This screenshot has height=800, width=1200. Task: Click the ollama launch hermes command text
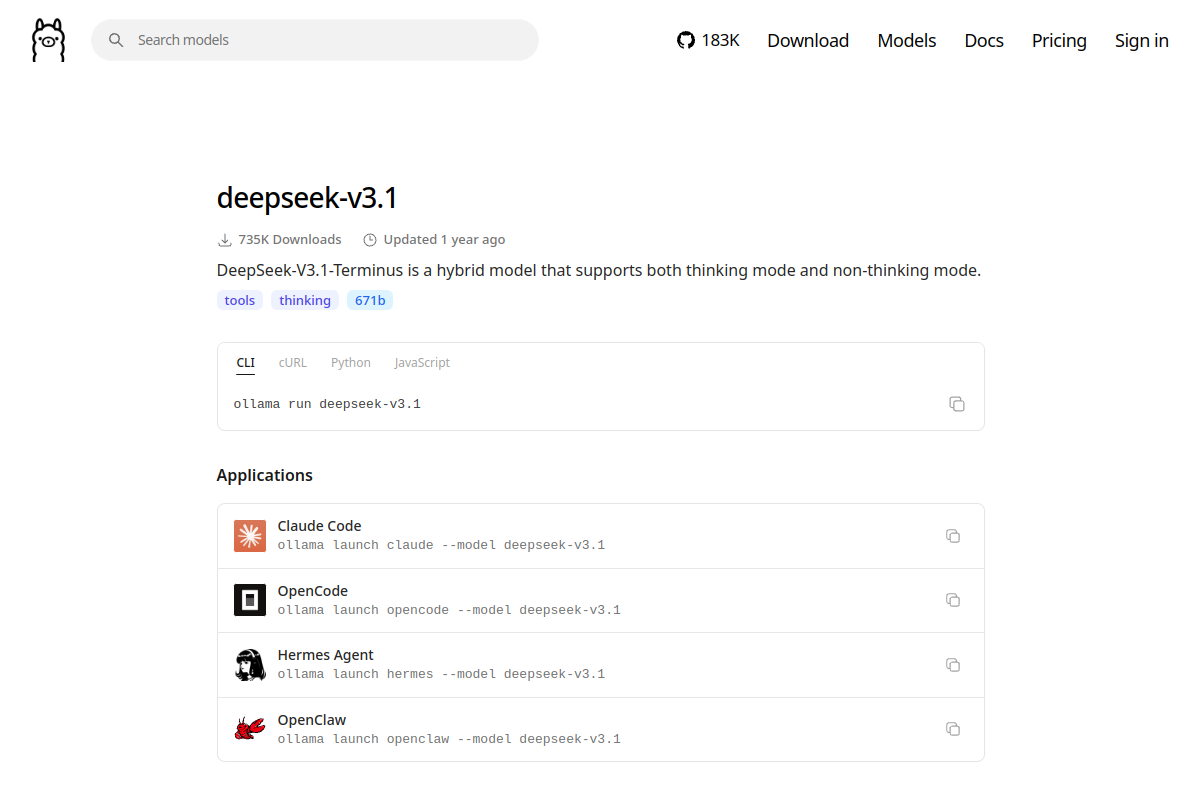click(441, 674)
